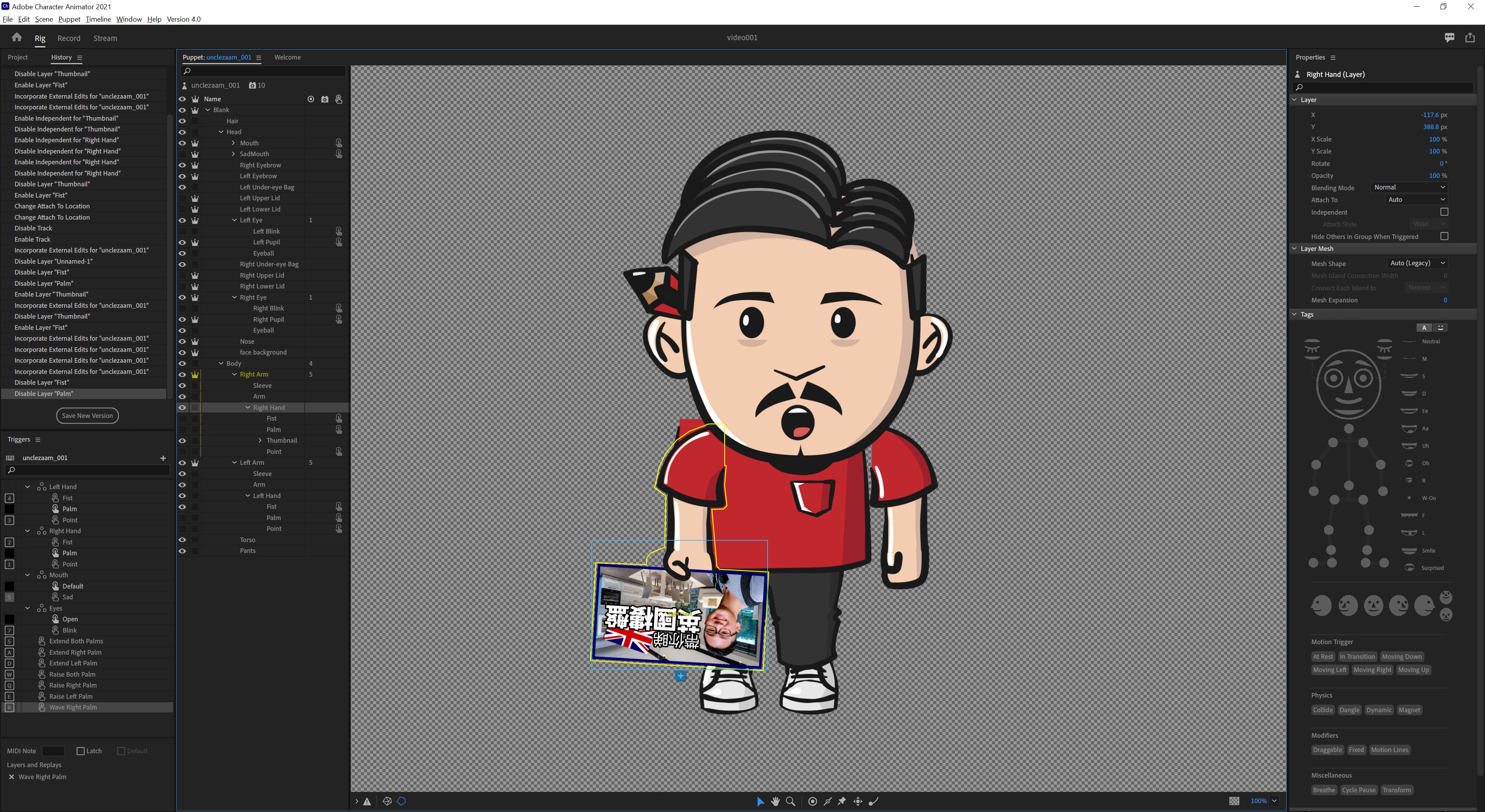Viewport: 1485px width, 812px height.
Task: Expand the Thumbnail layer group
Action: tap(260, 441)
